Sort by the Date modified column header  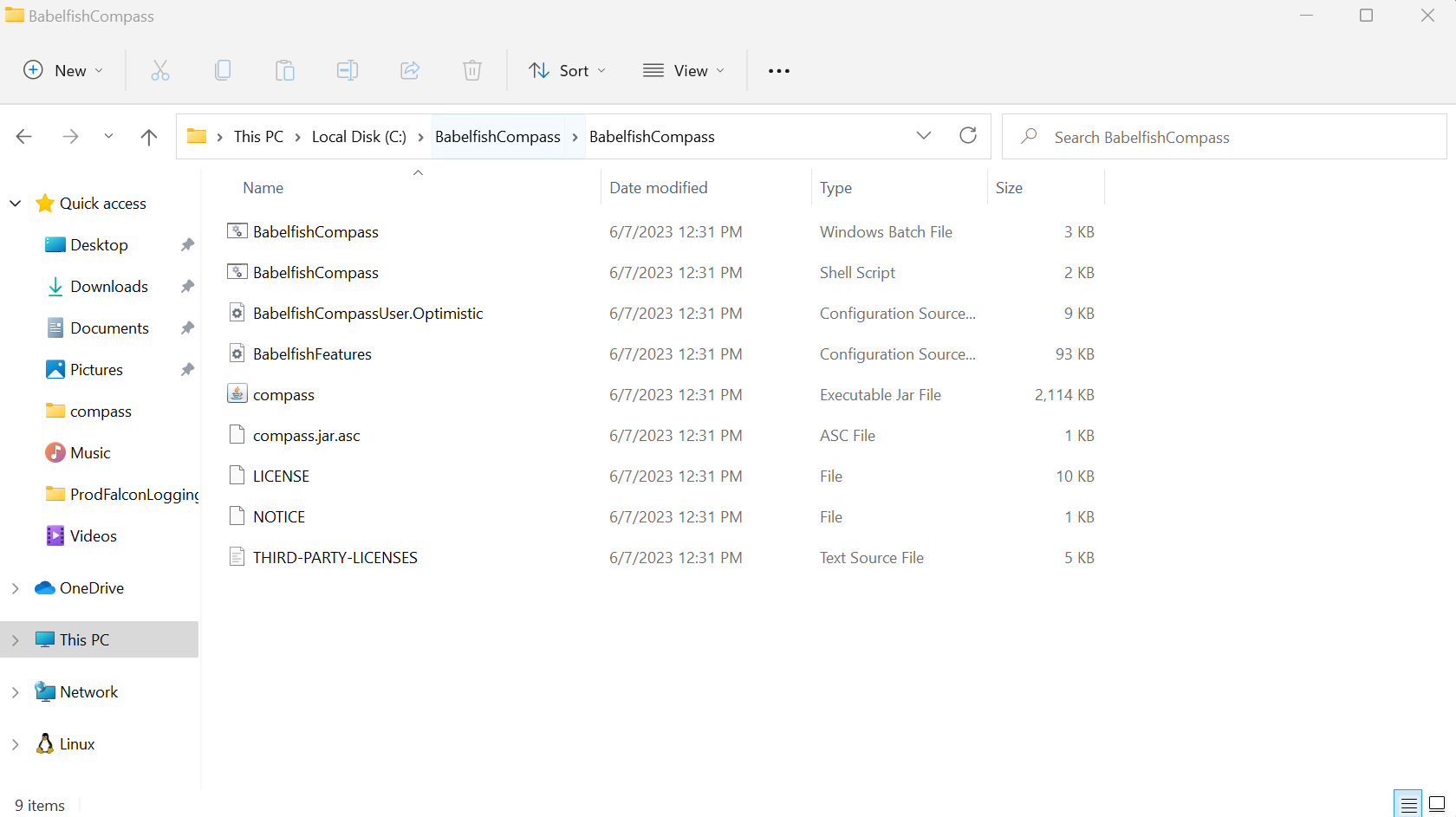pyautogui.click(x=659, y=188)
